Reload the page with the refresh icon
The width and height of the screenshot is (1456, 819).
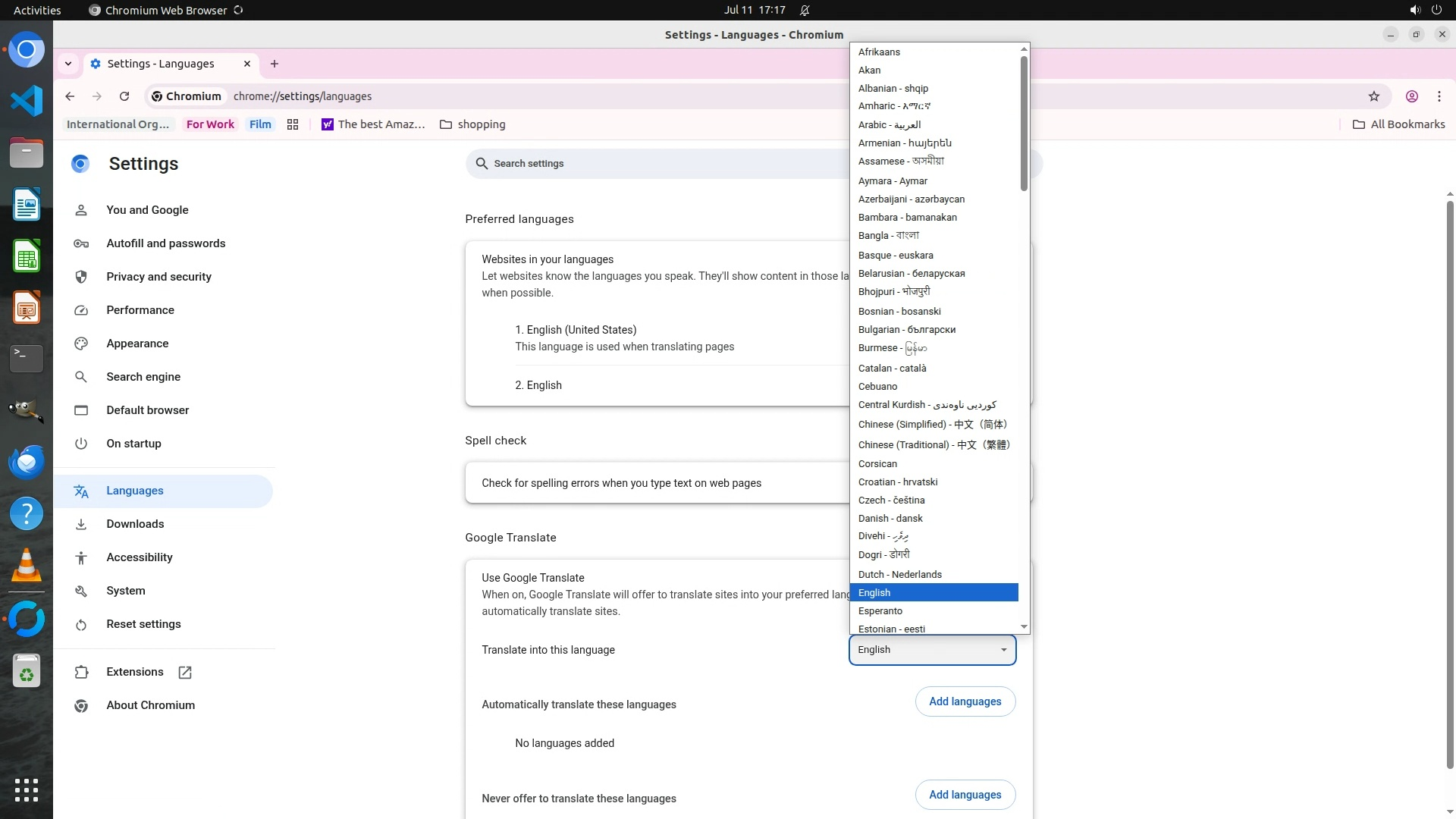(124, 96)
